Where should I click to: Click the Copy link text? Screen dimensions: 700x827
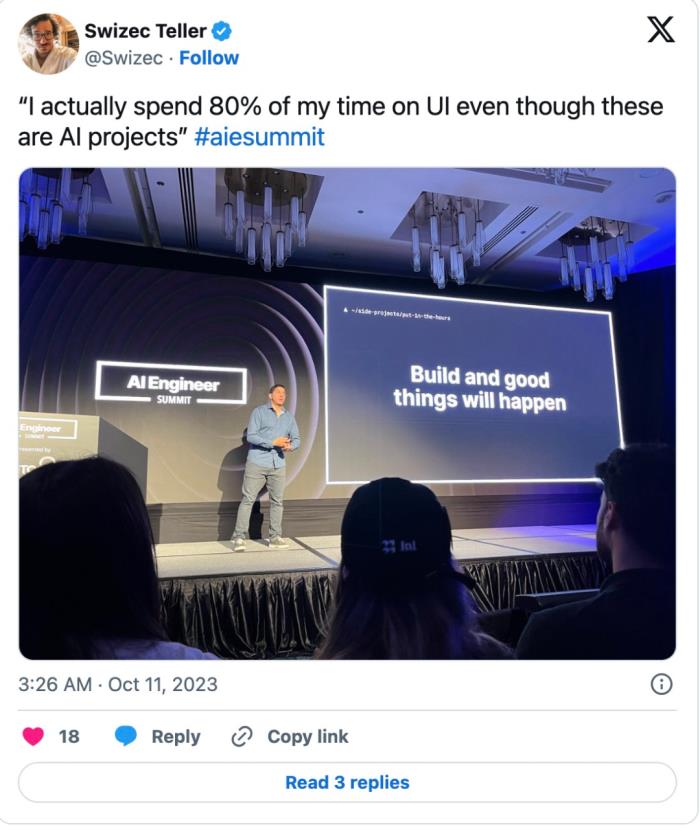pyautogui.click(x=308, y=736)
